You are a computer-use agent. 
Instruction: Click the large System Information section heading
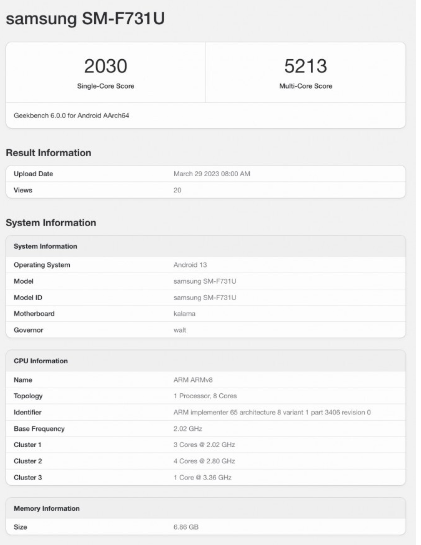(51, 222)
